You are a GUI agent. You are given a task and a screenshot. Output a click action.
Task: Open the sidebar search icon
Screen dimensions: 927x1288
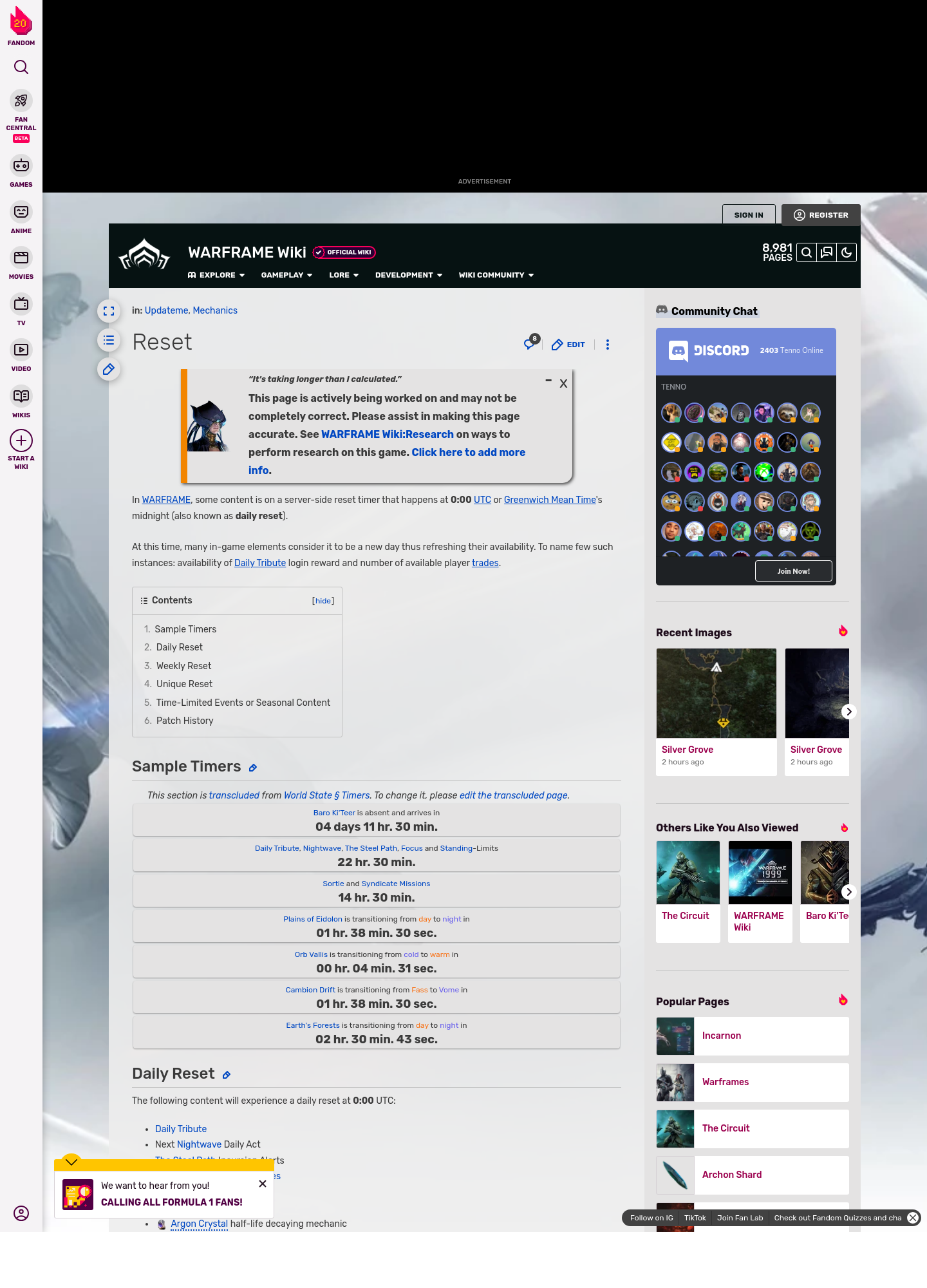[21, 67]
